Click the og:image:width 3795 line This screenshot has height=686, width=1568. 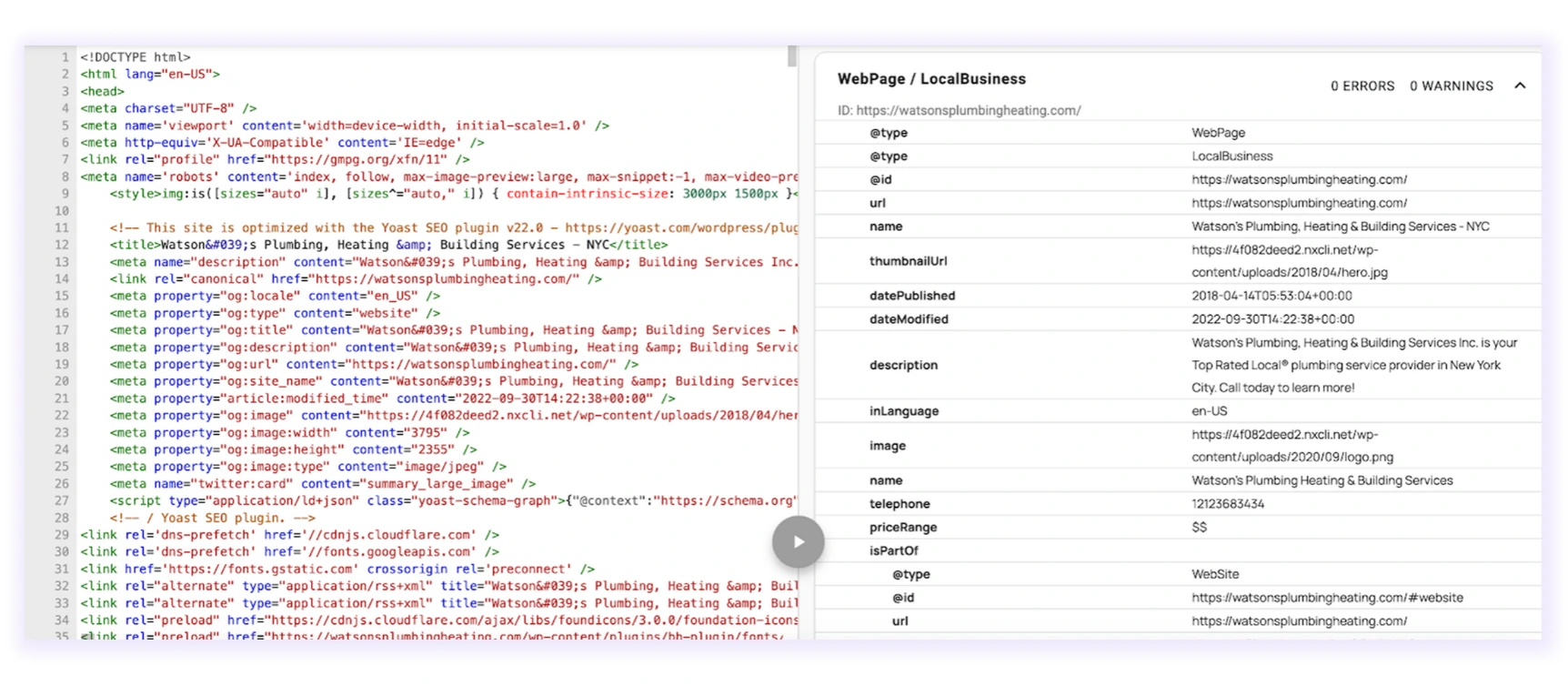click(289, 433)
